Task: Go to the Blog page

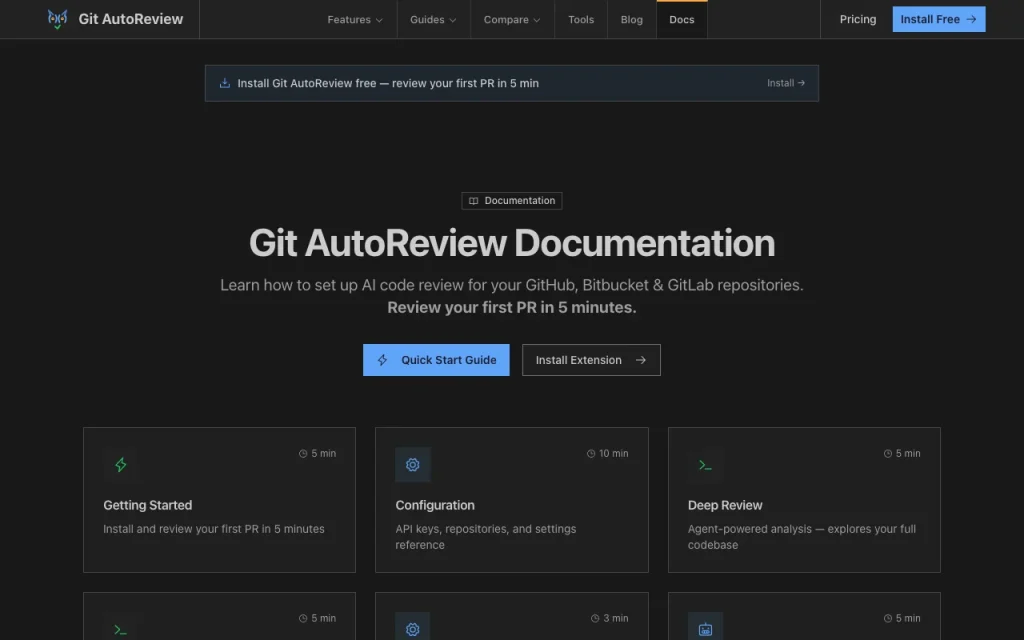Action: tap(632, 20)
